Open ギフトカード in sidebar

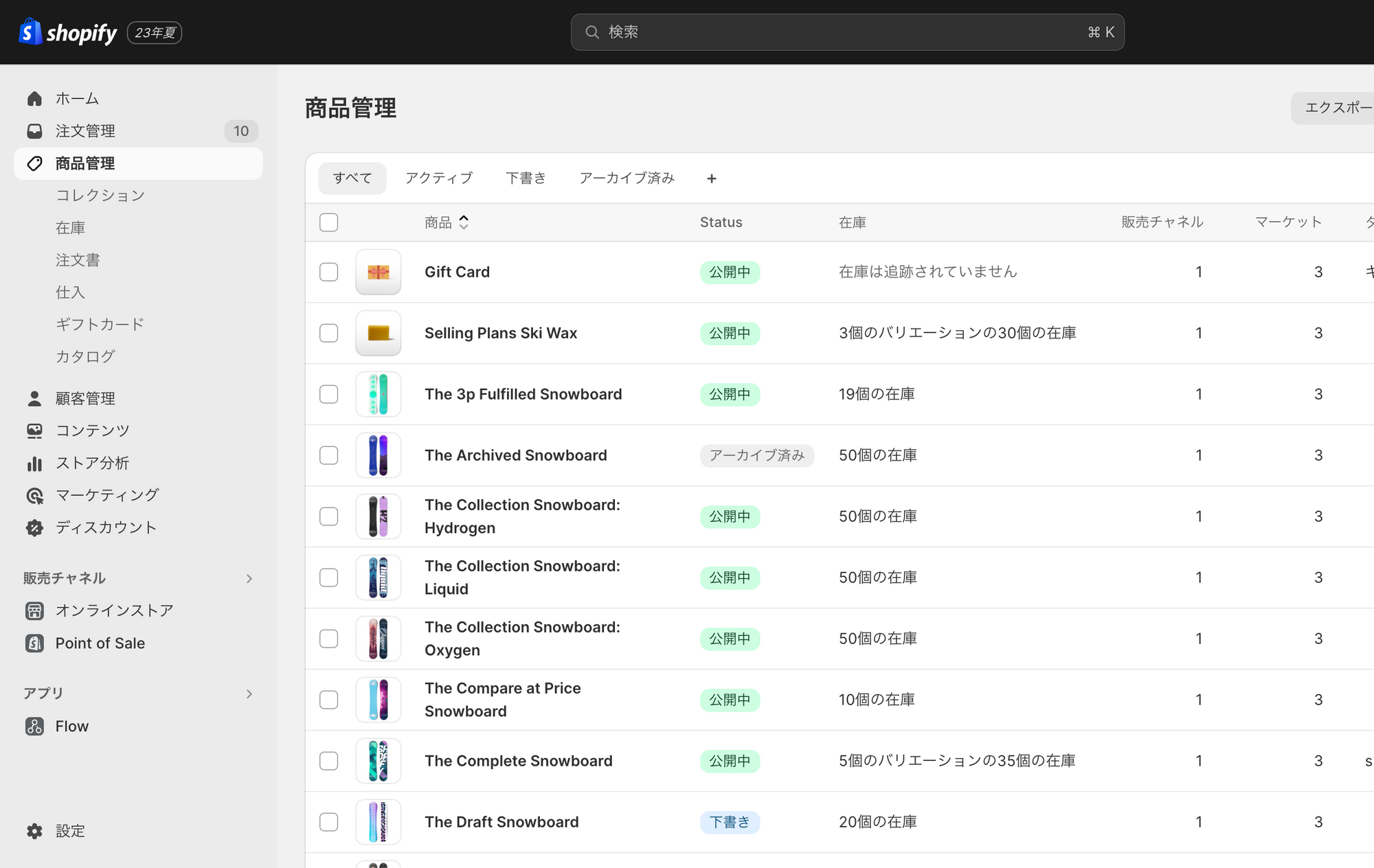point(100,325)
